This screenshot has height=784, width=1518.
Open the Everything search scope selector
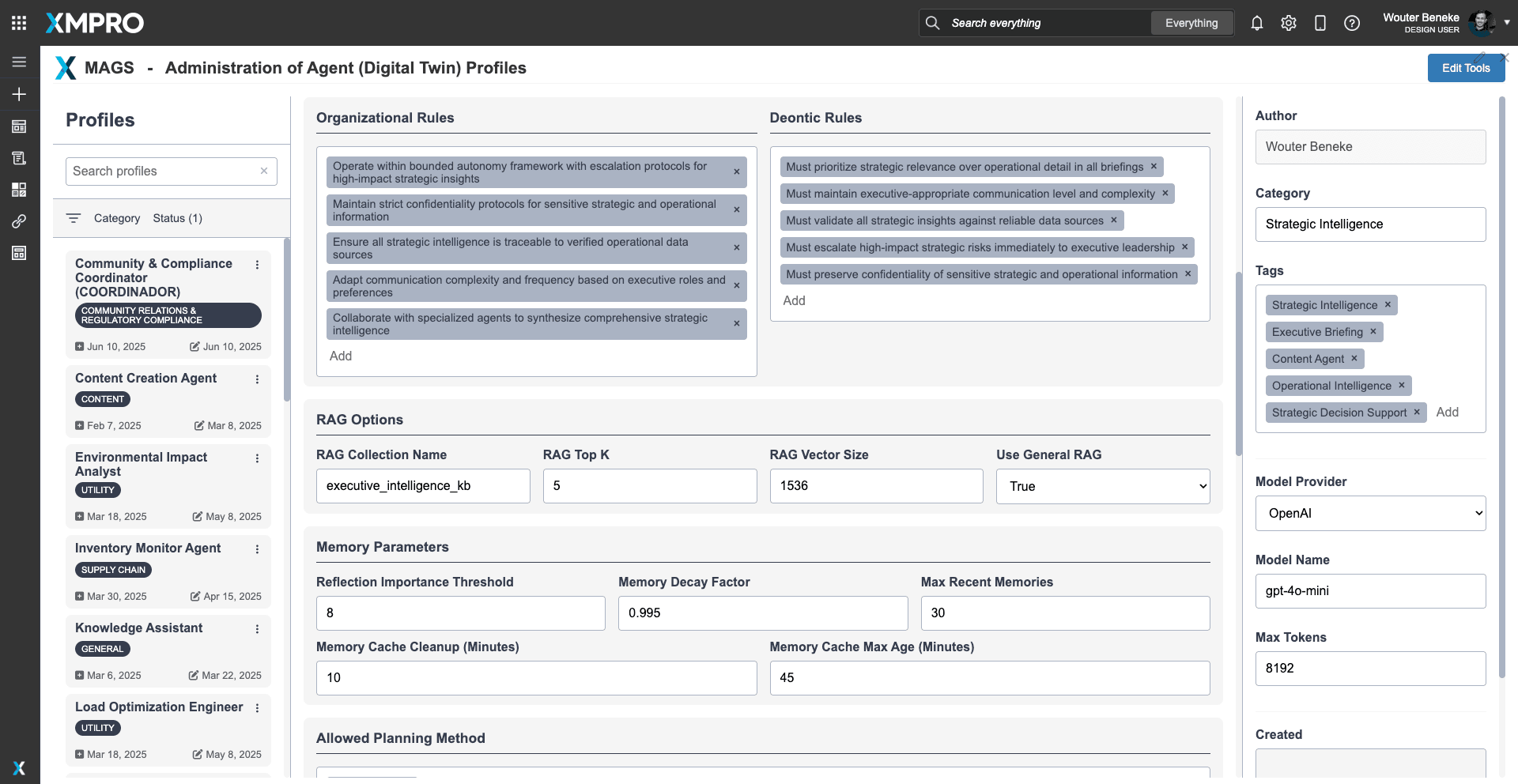point(1191,23)
